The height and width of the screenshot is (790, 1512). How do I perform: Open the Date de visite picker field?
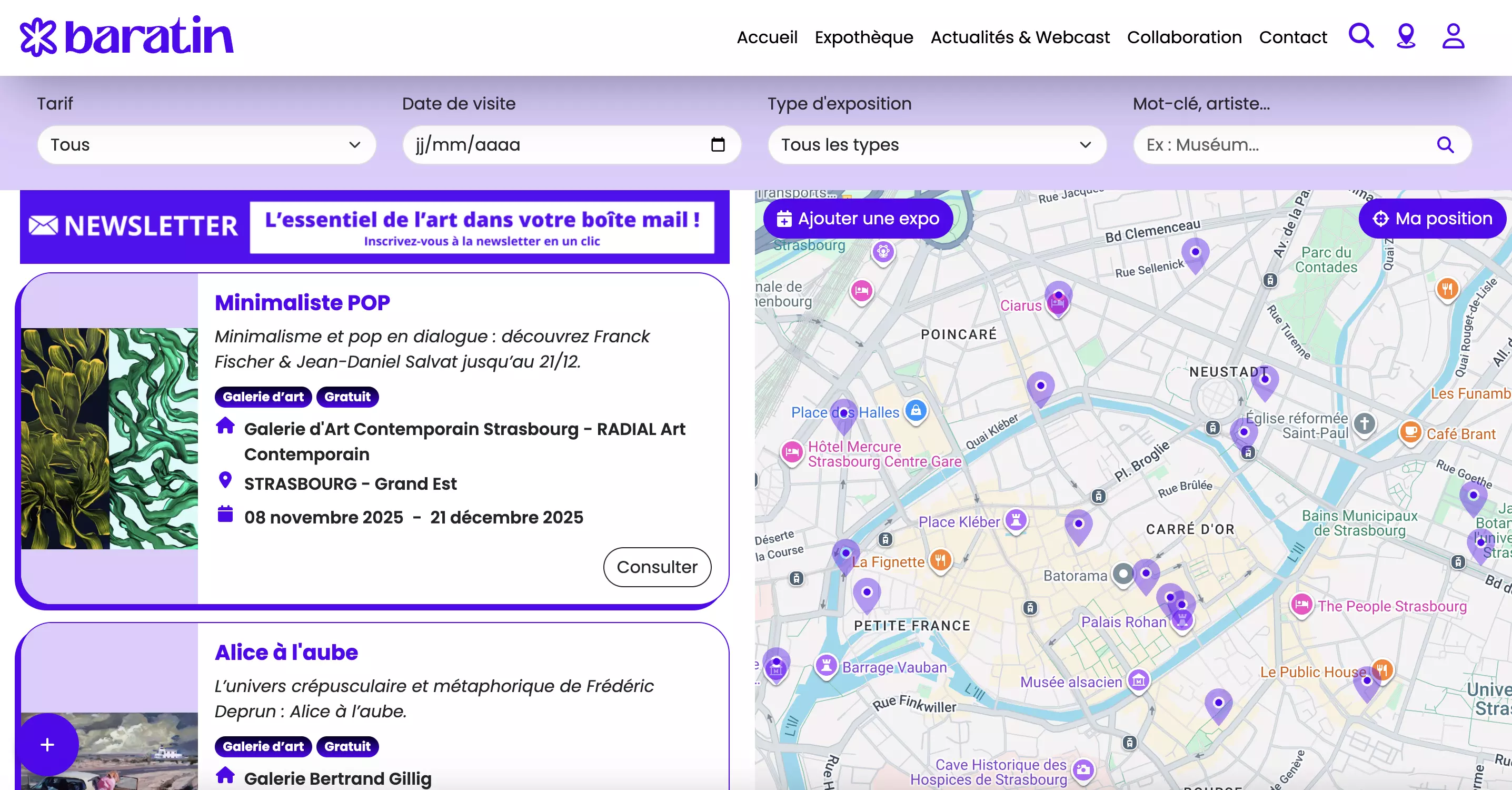click(558, 144)
